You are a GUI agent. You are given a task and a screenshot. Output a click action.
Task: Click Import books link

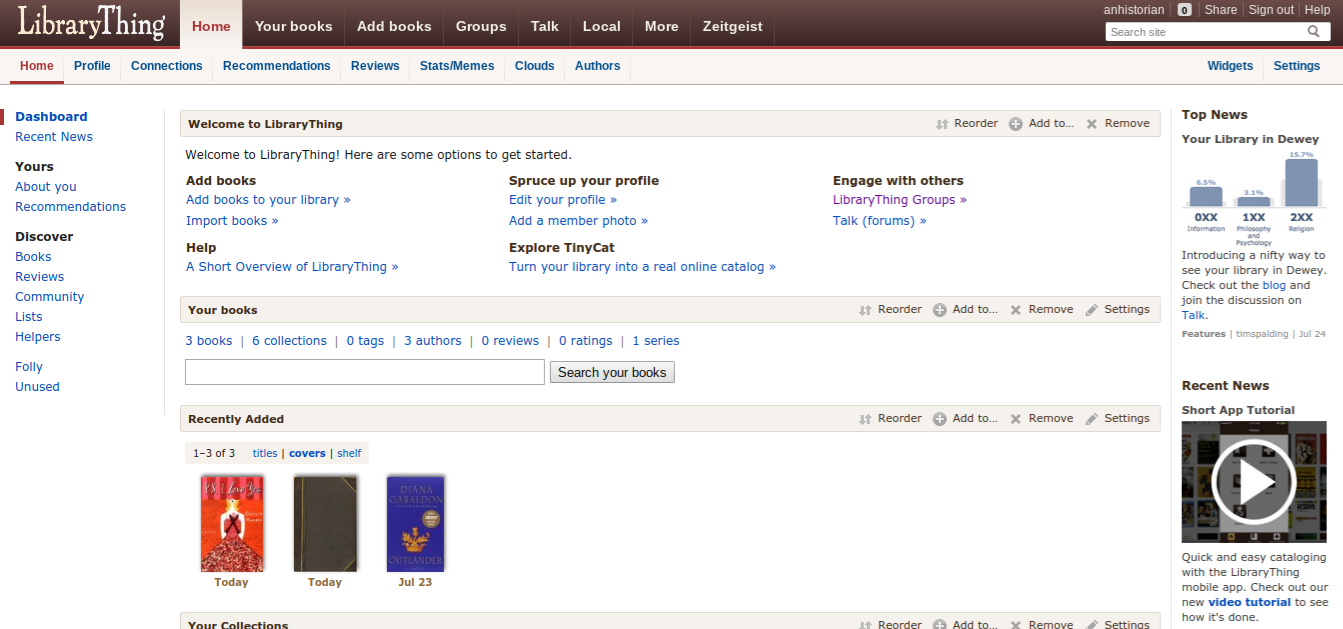232,221
